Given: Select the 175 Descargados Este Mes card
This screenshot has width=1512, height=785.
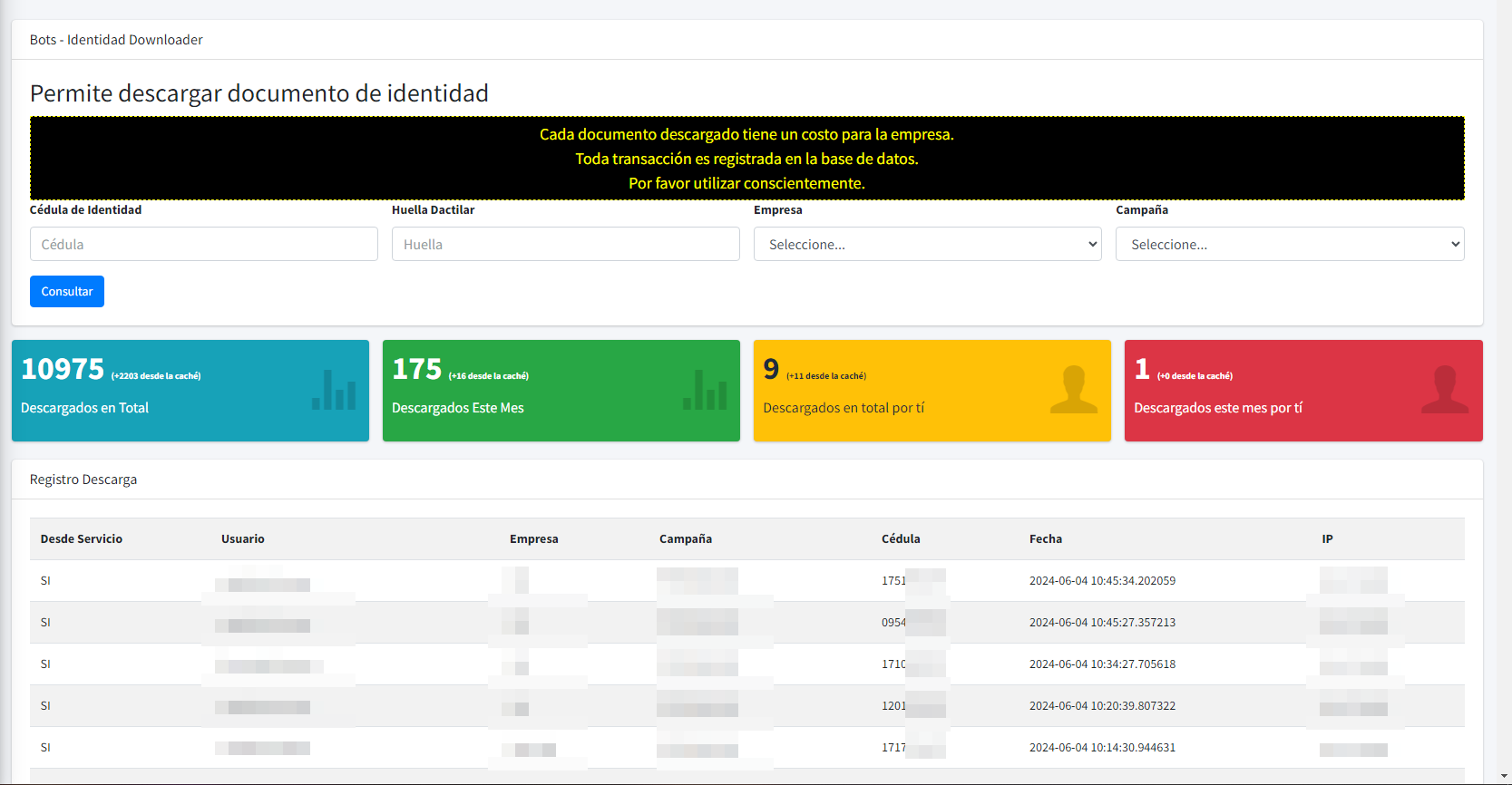Looking at the screenshot, I should 561,391.
